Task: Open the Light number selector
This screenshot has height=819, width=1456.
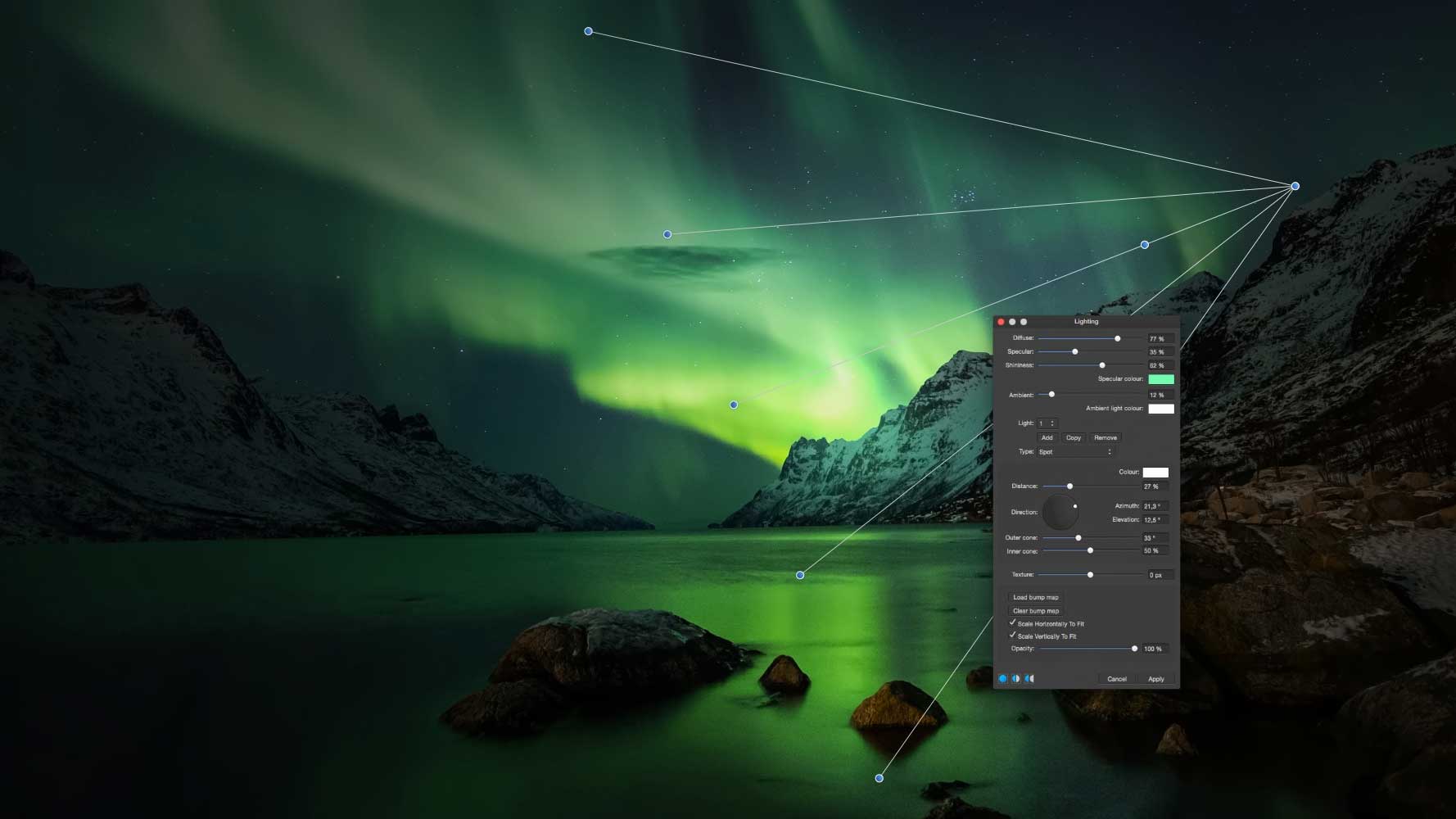Action: (1047, 423)
